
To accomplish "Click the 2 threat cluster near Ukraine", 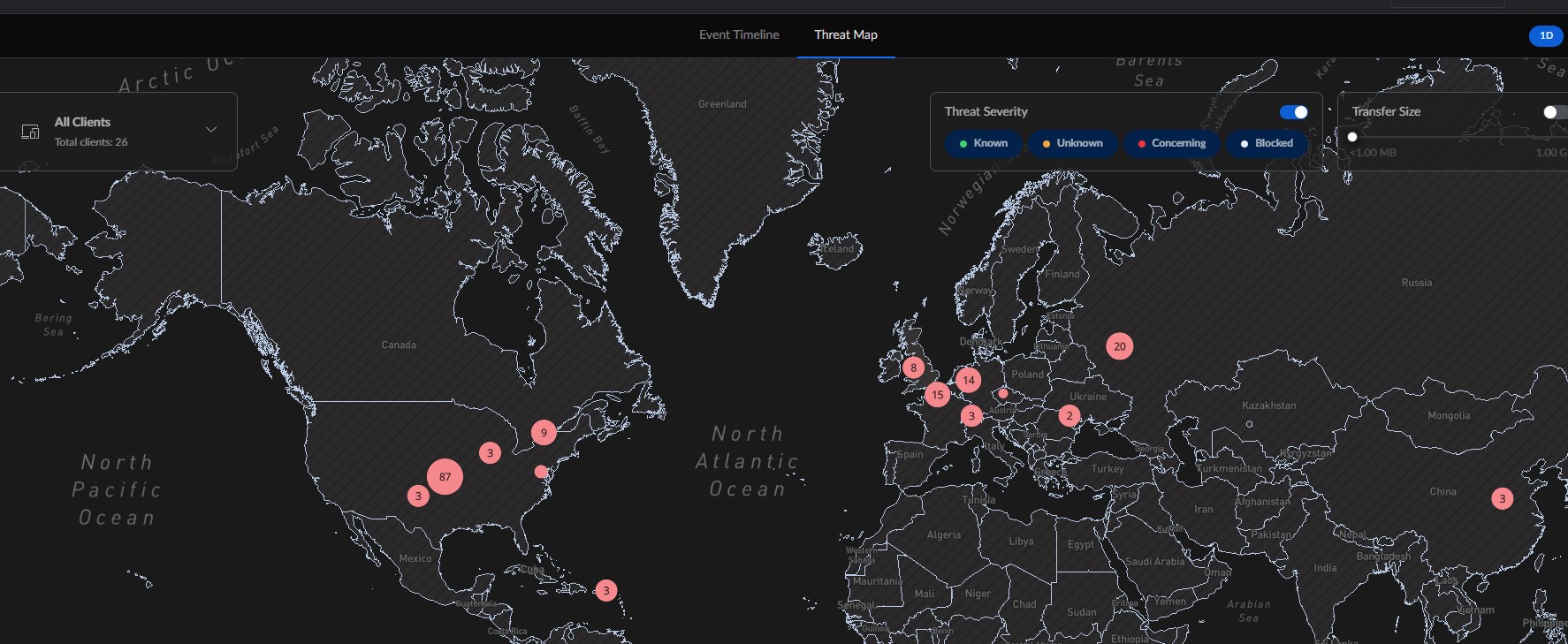I will click(1069, 415).
